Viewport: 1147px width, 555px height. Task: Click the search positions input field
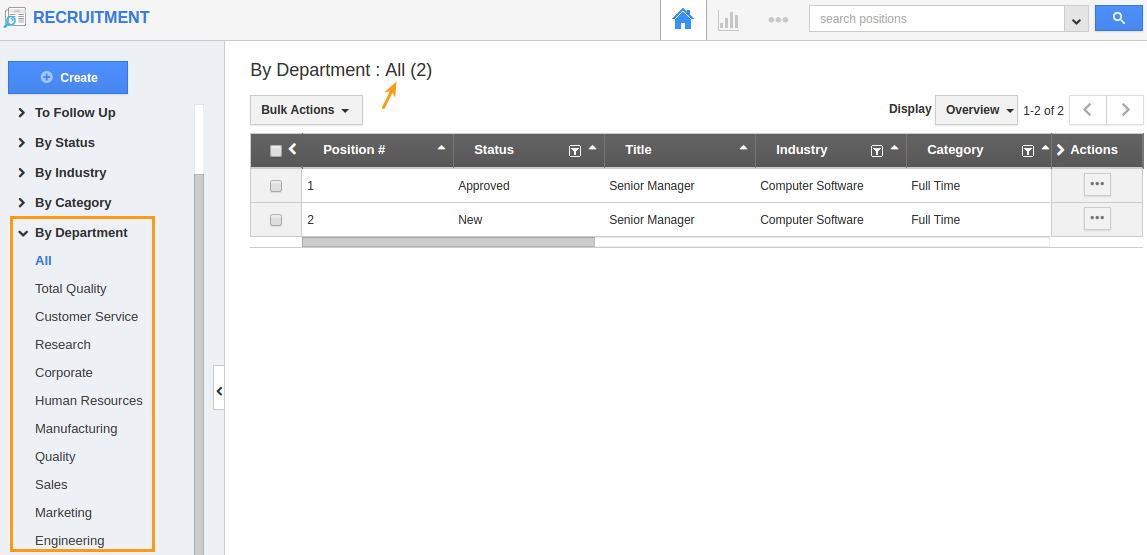936,19
